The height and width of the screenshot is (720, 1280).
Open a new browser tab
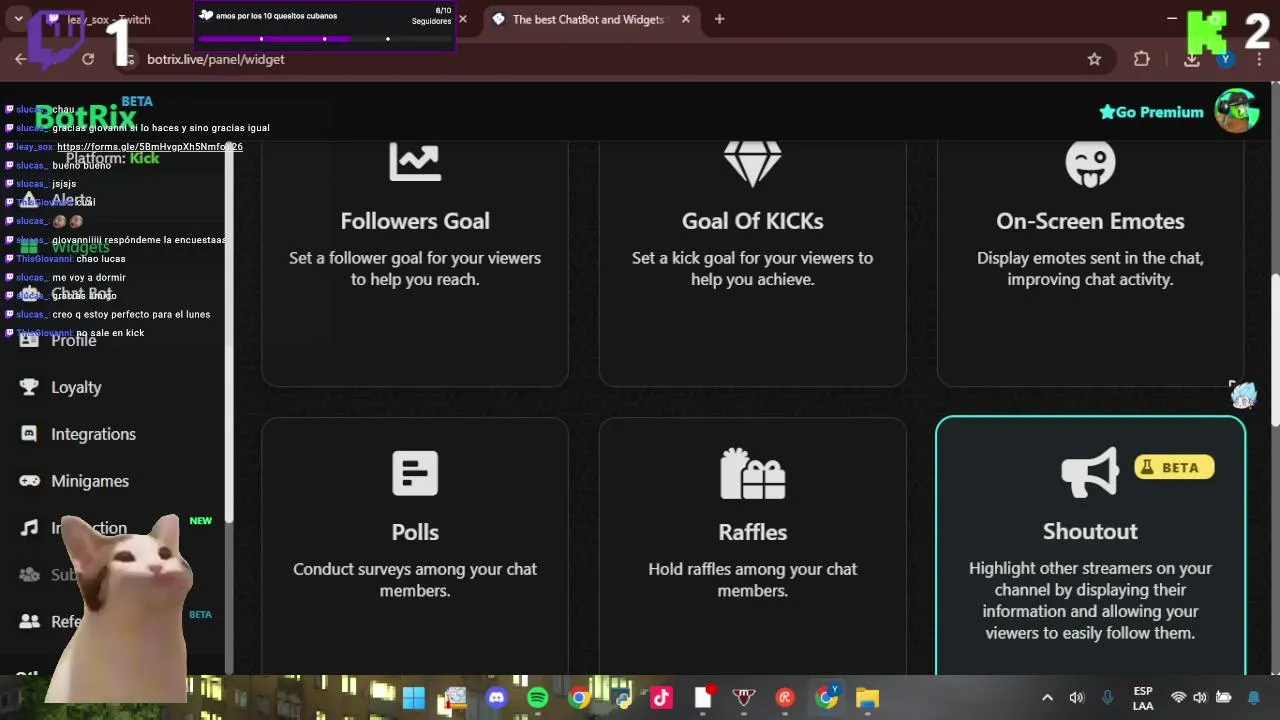(719, 19)
